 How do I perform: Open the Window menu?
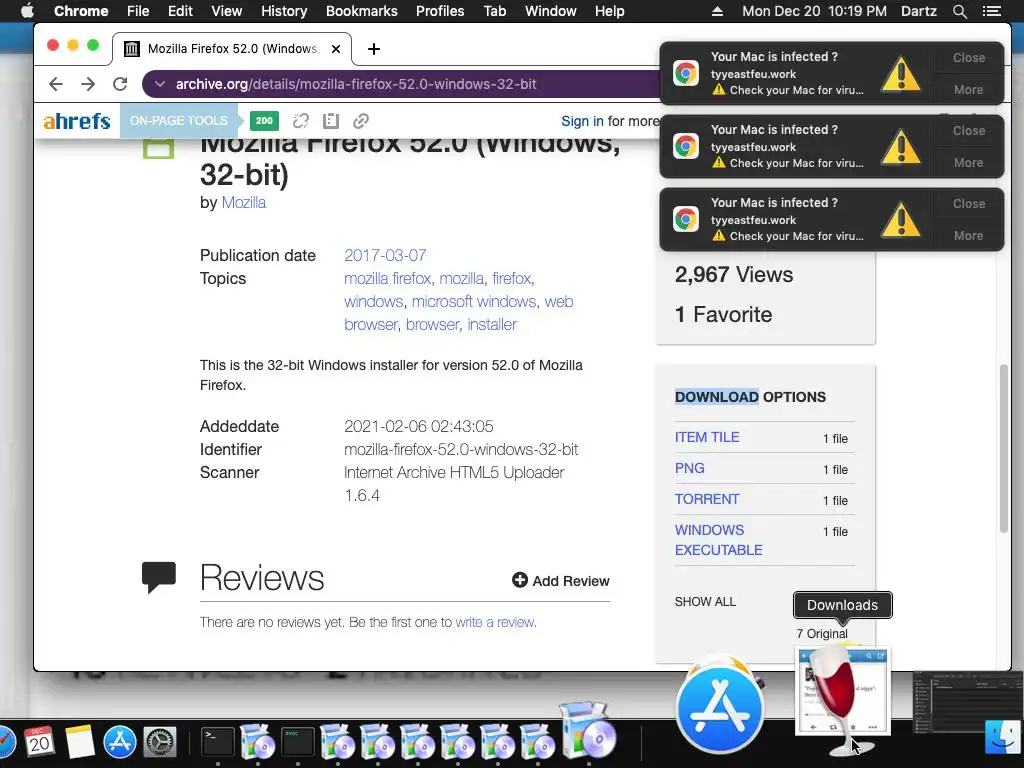point(551,11)
